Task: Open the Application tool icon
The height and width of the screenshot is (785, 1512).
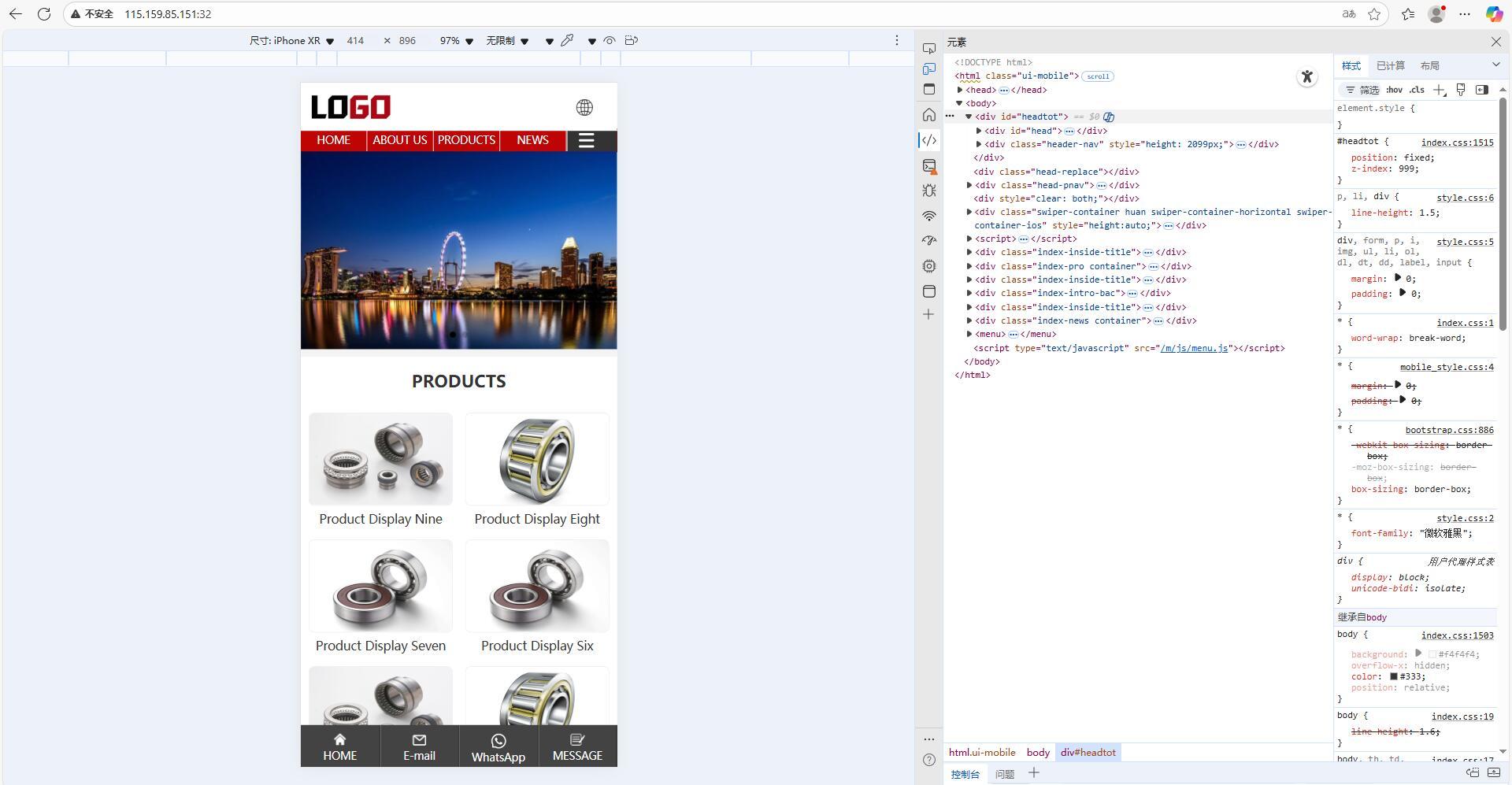Action: pyautogui.click(x=929, y=291)
